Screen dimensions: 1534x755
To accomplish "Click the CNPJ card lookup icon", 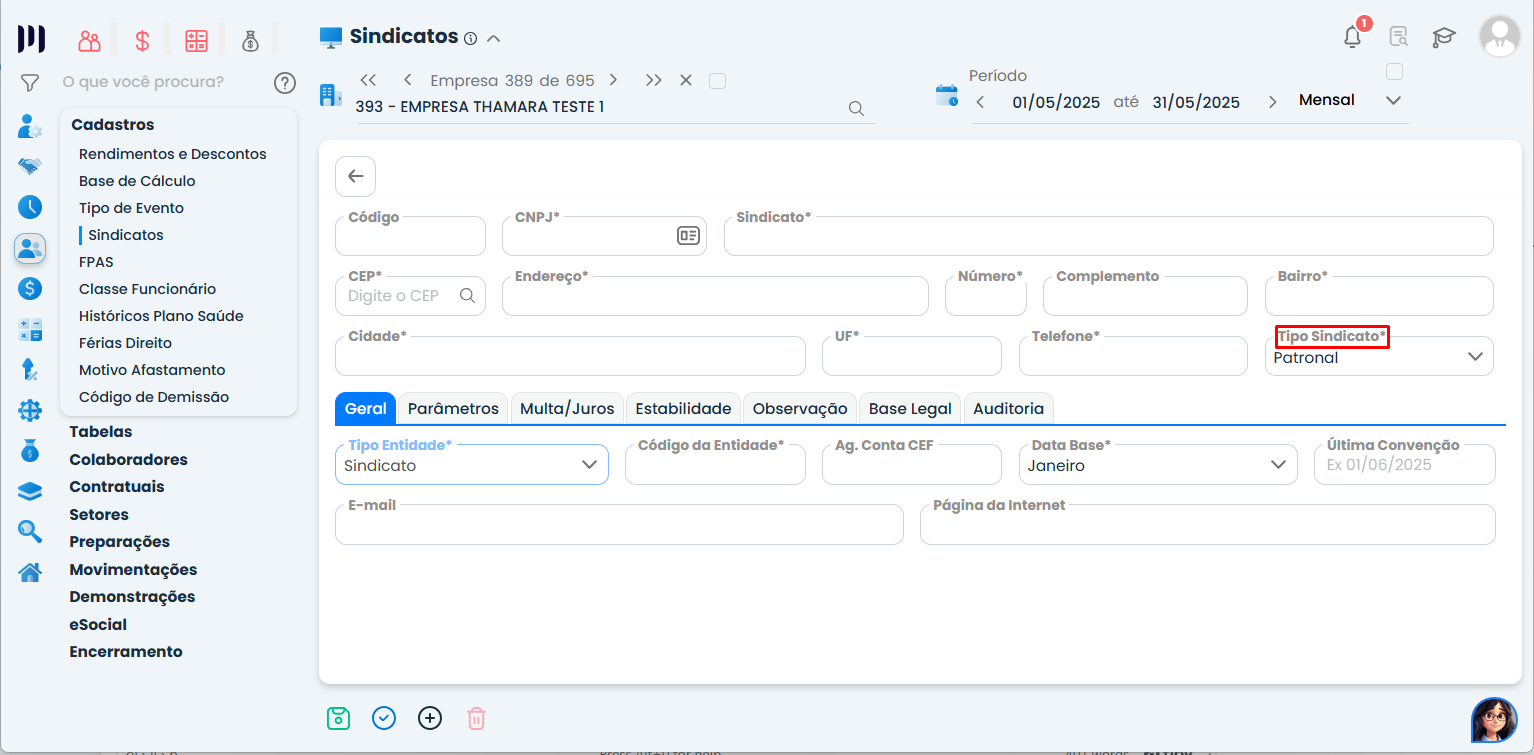I will coord(688,236).
